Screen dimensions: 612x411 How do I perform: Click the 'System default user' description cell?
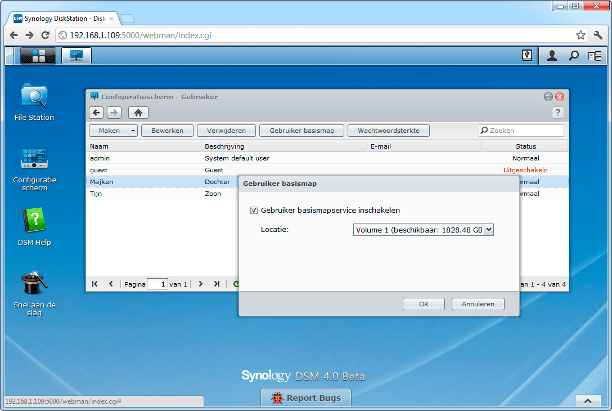237,158
